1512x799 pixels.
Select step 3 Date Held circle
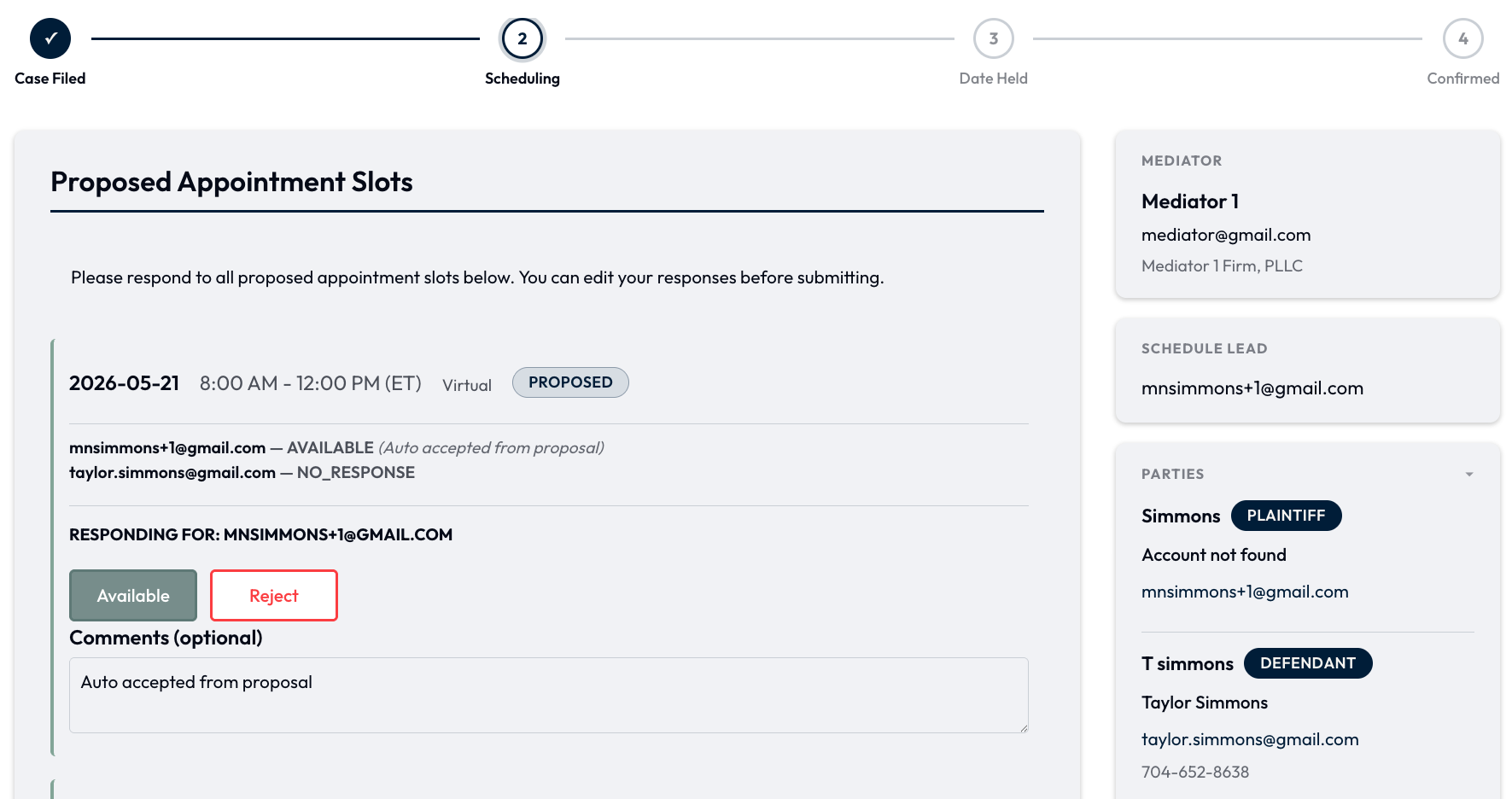coord(994,38)
